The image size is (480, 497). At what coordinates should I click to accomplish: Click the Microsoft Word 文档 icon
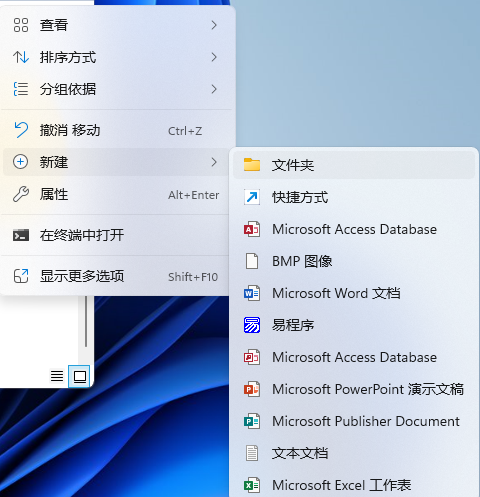[252, 293]
